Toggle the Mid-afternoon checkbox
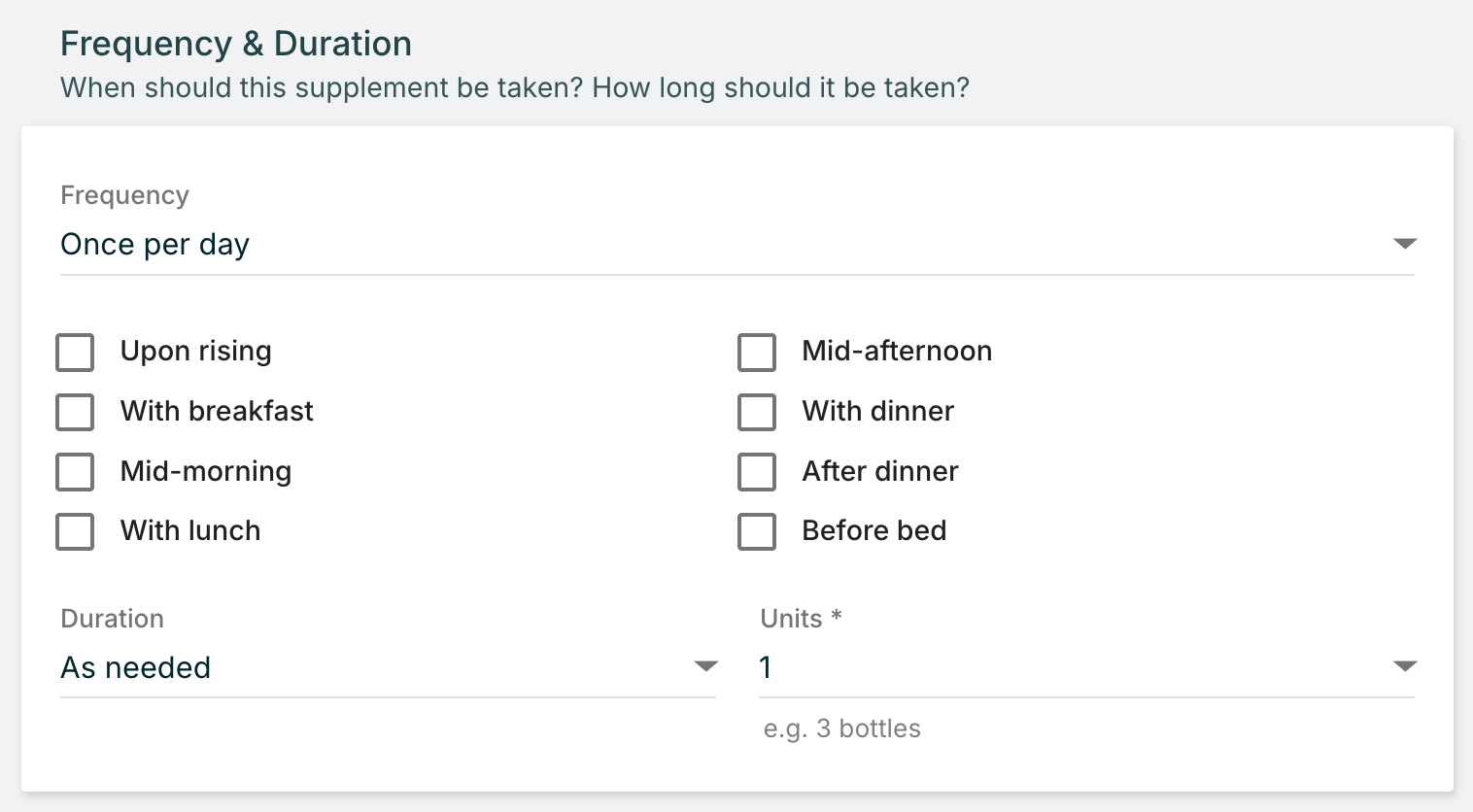 [x=757, y=353]
